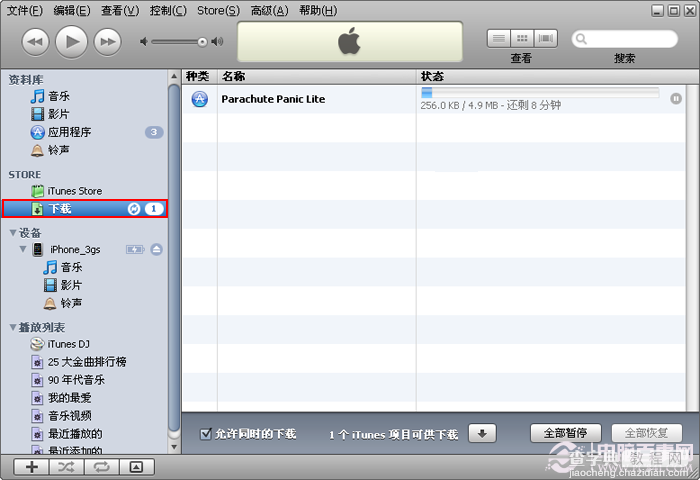Open the 文件(F) menu
This screenshot has width=700, height=480.
click(25, 10)
